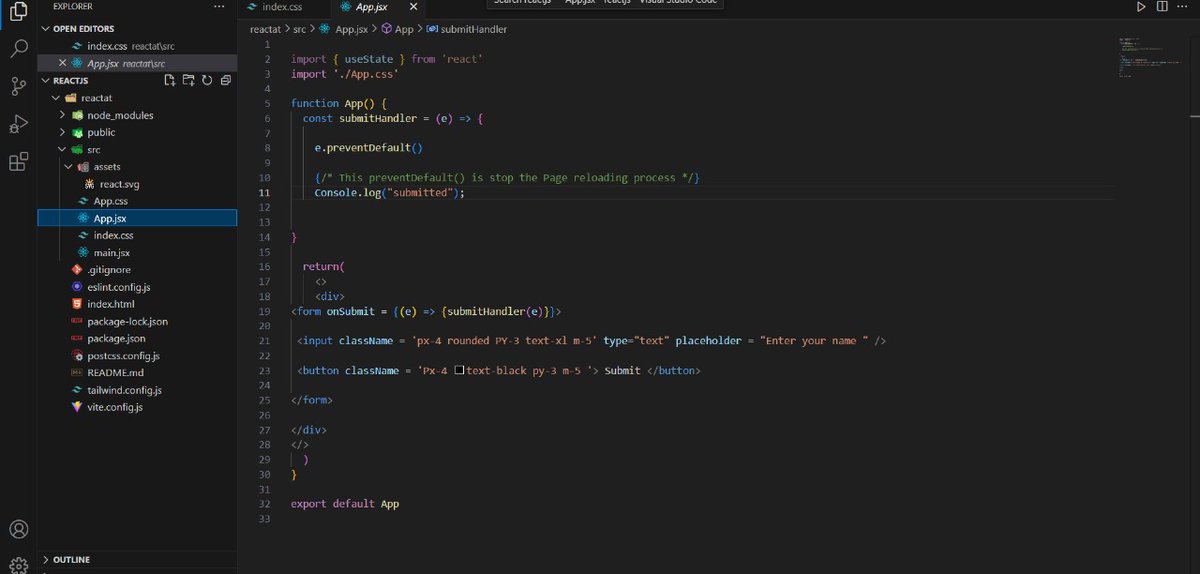Click submitHandler in the breadcrumb
Viewport: 1200px width, 574px height.
click(466, 29)
